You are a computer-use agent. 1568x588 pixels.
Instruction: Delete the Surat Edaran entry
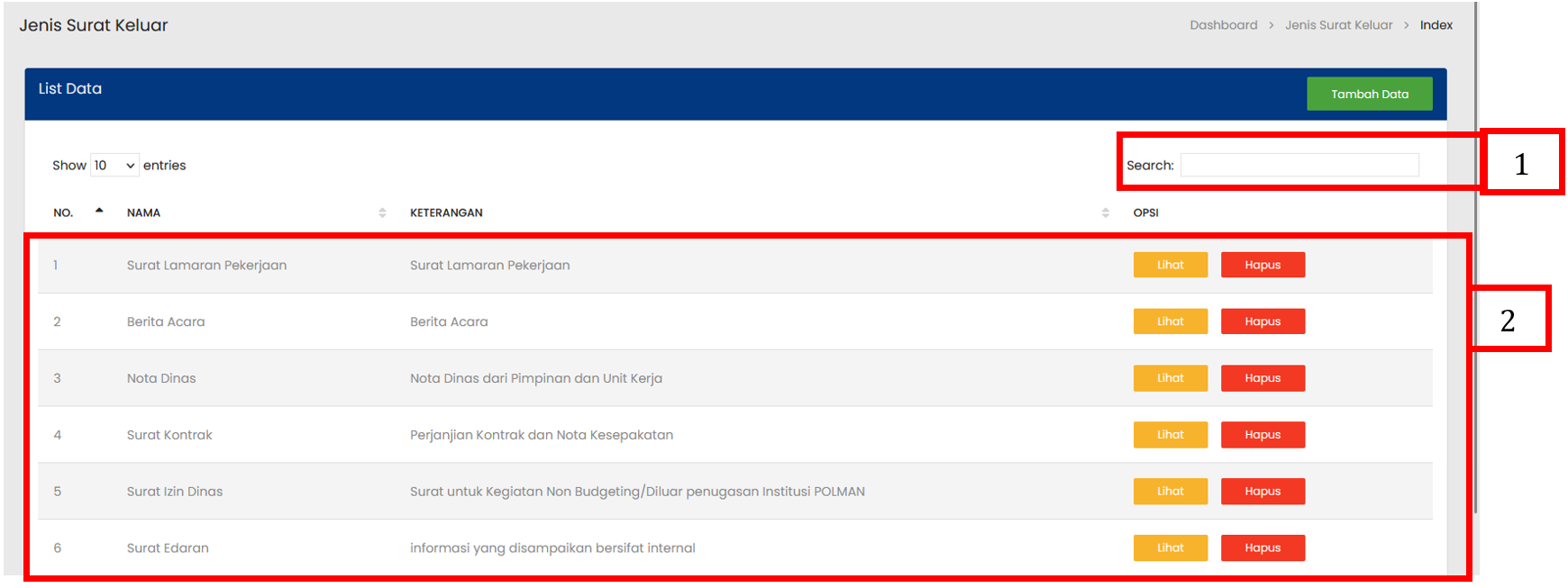[1262, 547]
